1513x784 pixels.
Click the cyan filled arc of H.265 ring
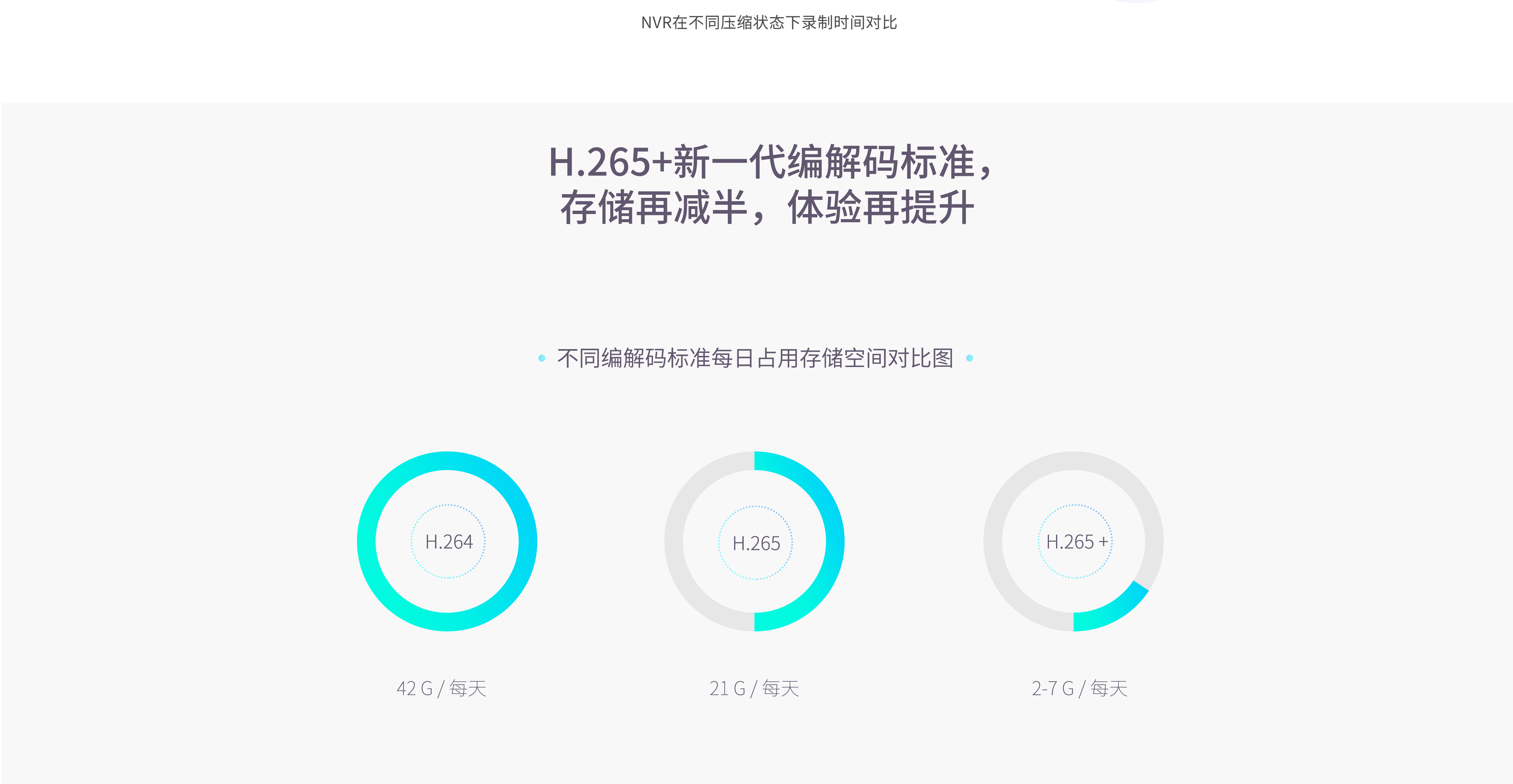(x=835, y=542)
